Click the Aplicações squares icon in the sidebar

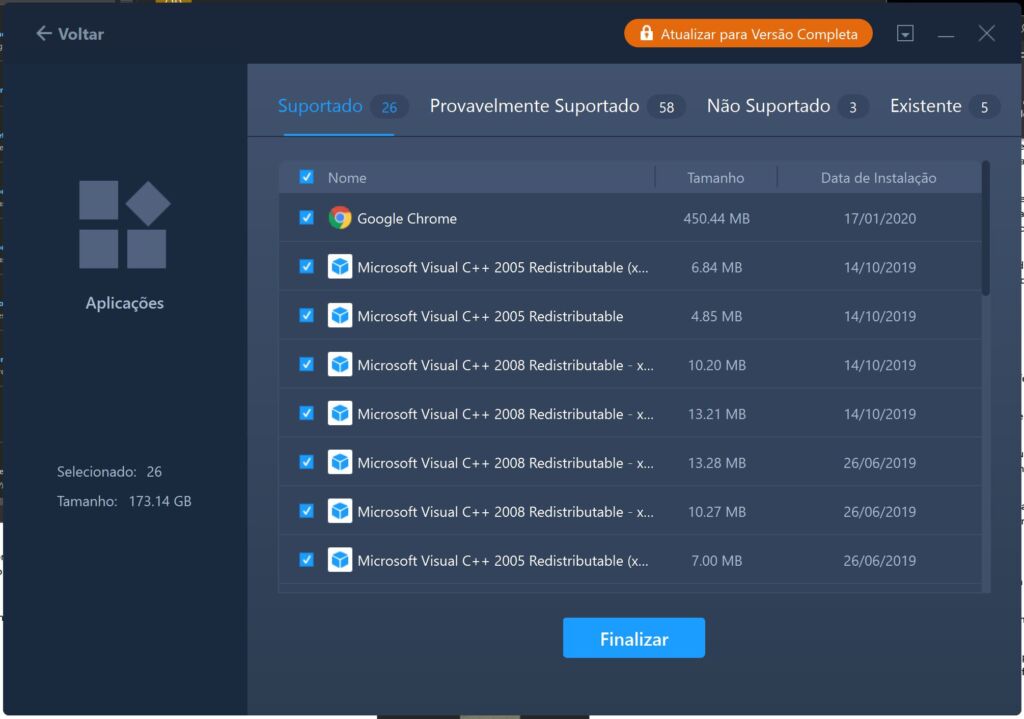click(125, 225)
